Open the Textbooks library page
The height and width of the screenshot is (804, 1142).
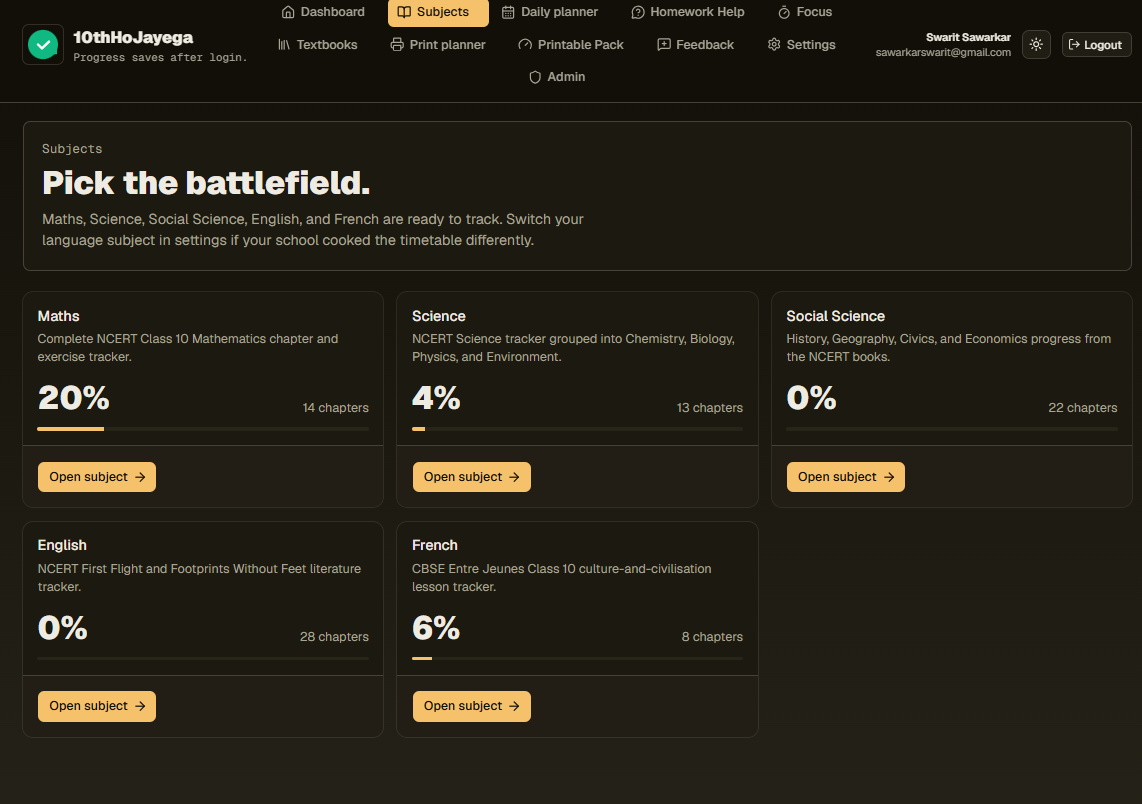(x=318, y=44)
